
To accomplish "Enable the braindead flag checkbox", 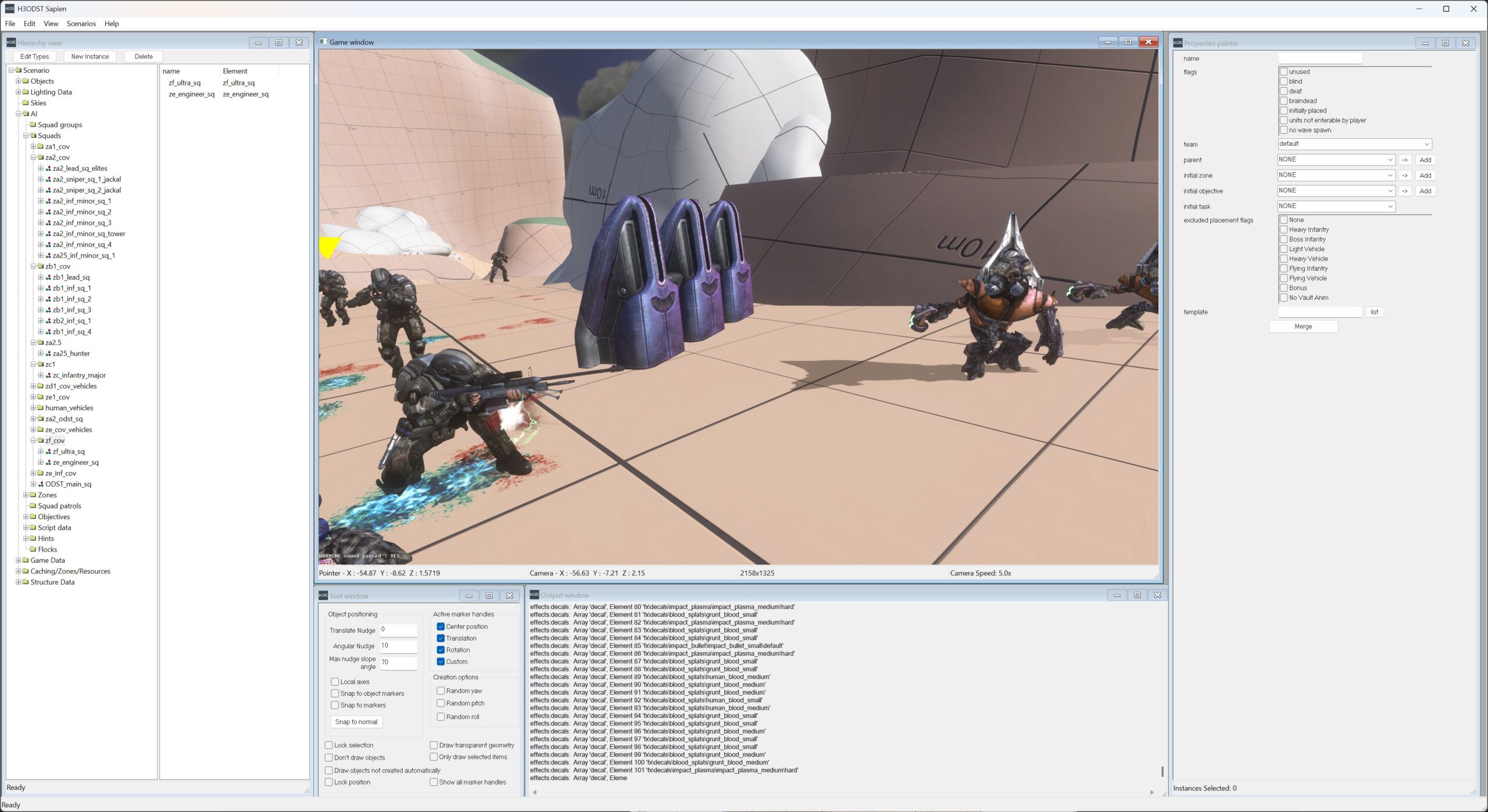I will click(1283, 101).
